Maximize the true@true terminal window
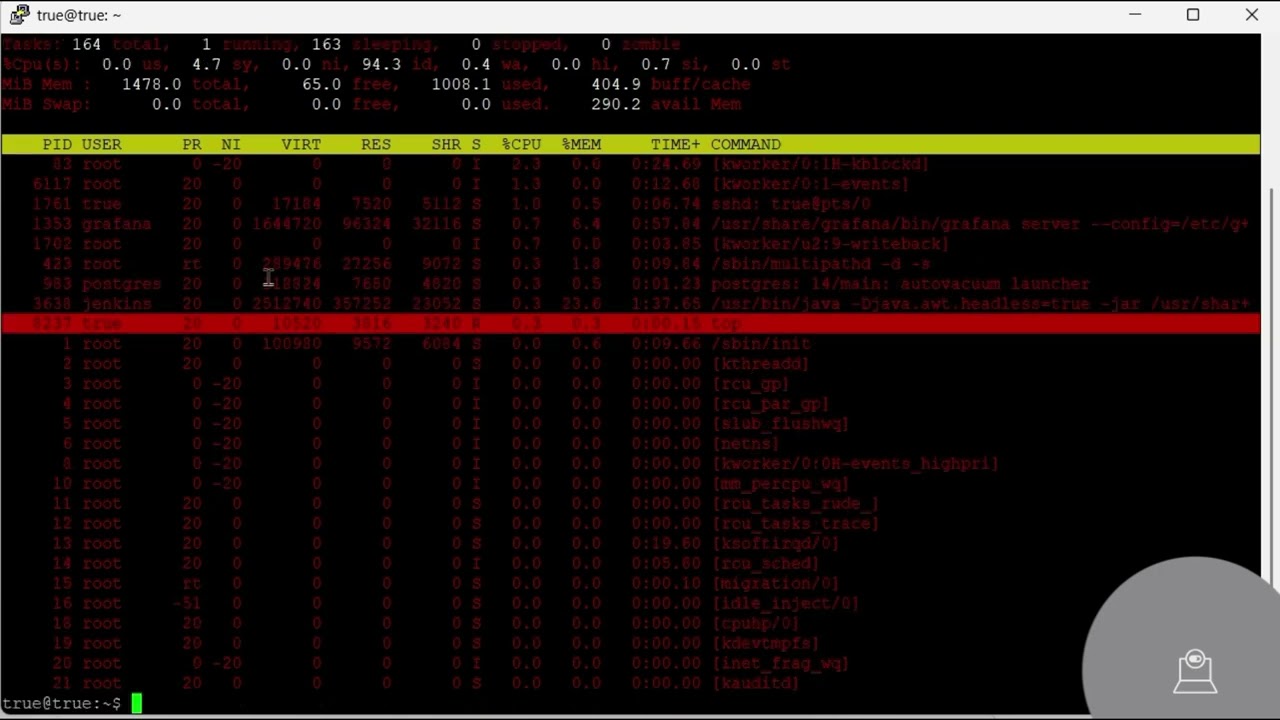The height and width of the screenshot is (720, 1280). 1193,15
